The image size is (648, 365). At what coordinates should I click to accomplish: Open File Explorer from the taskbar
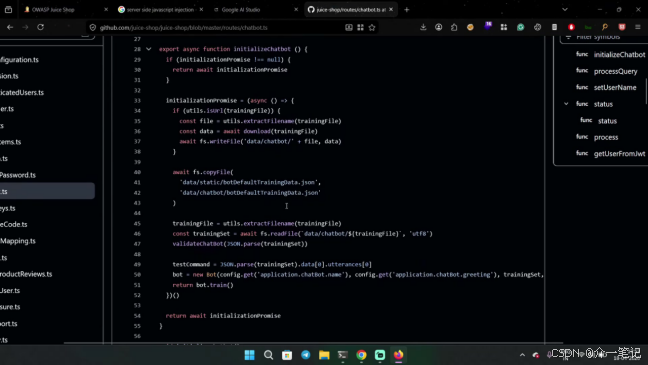click(324, 355)
